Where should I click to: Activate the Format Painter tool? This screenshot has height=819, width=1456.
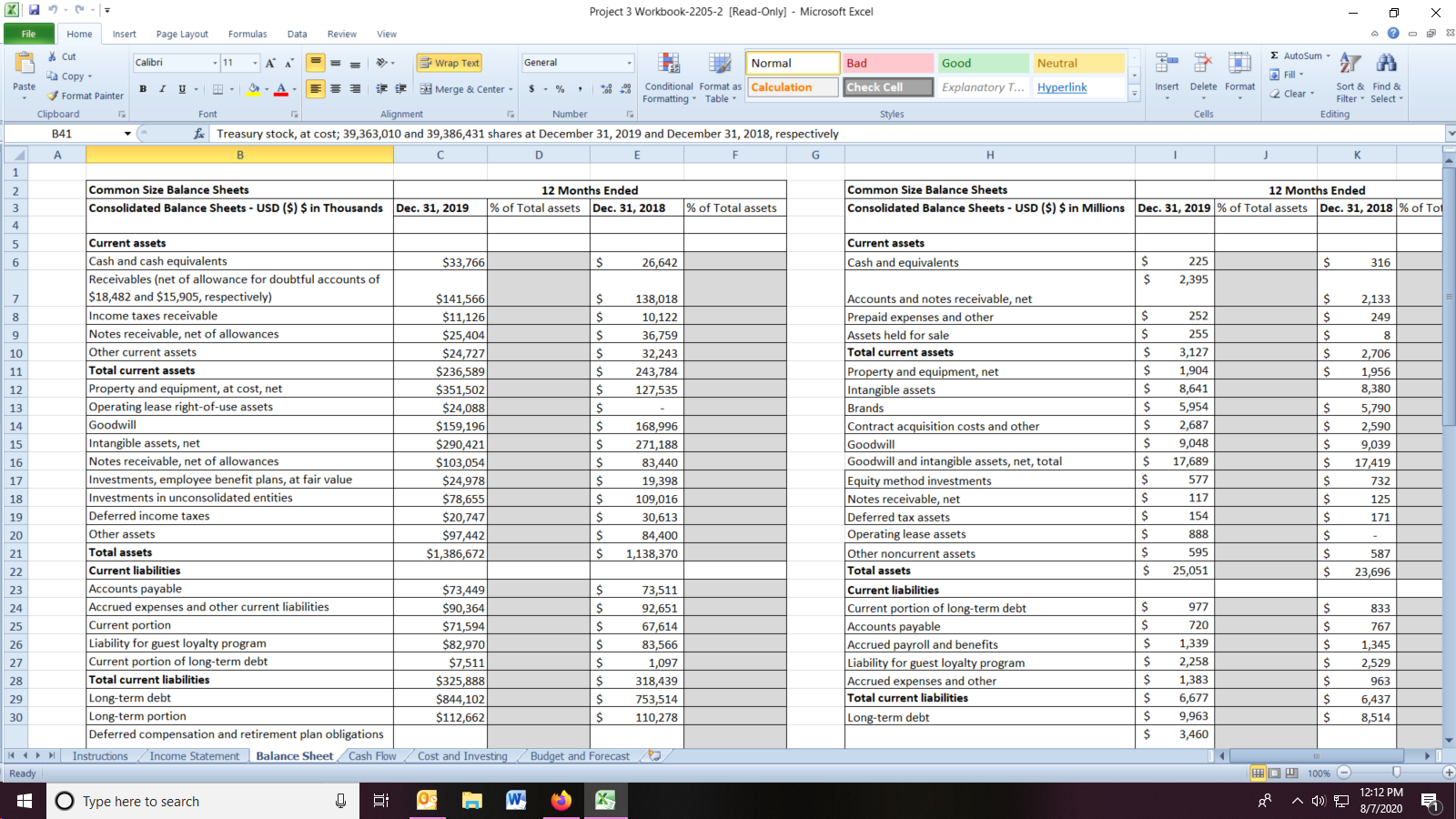coord(85,96)
